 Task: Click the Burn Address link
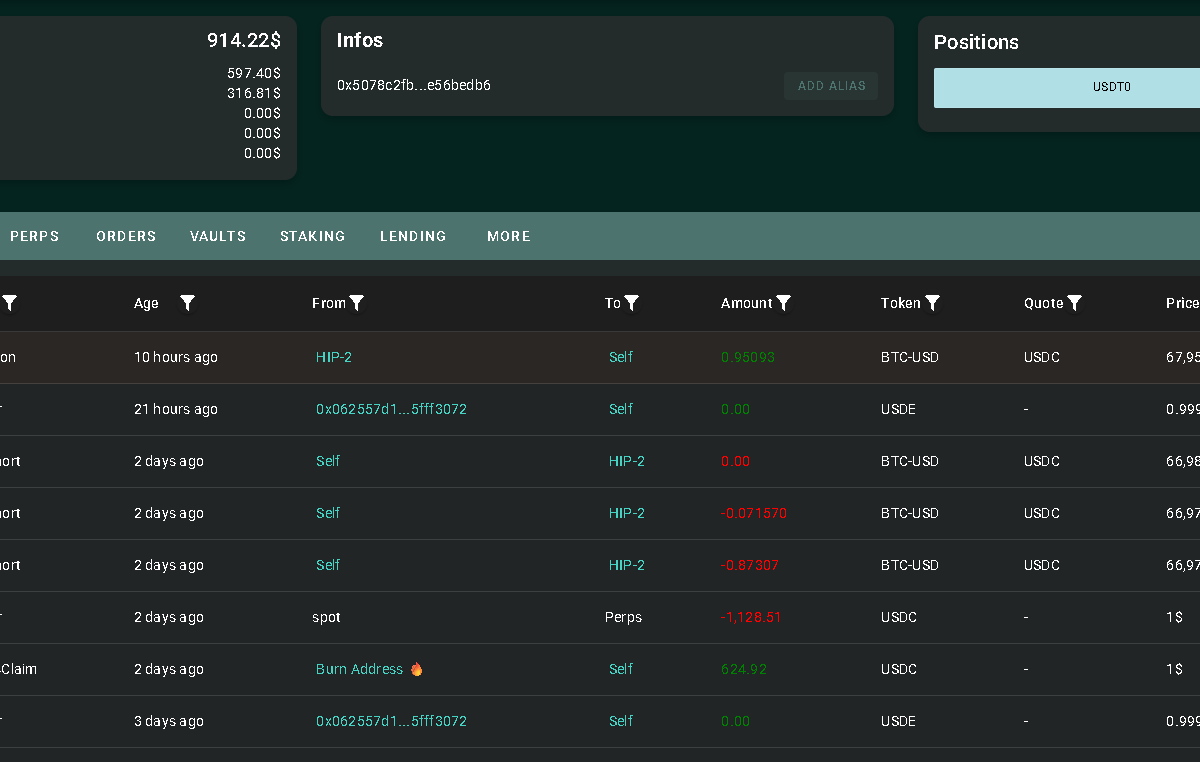[359, 669]
